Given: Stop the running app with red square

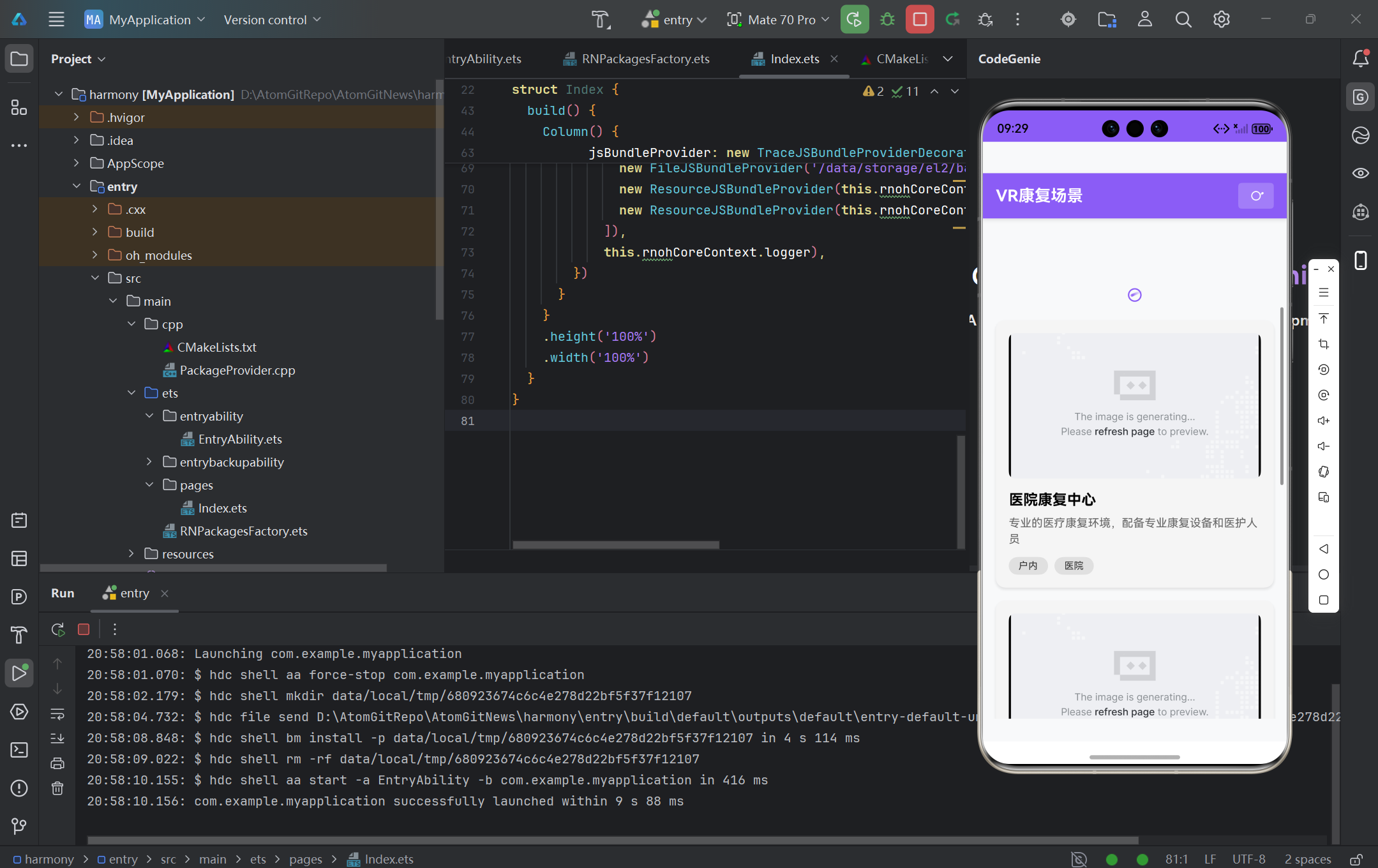Looking at the screenshot, I should click(x=920, y=20).
